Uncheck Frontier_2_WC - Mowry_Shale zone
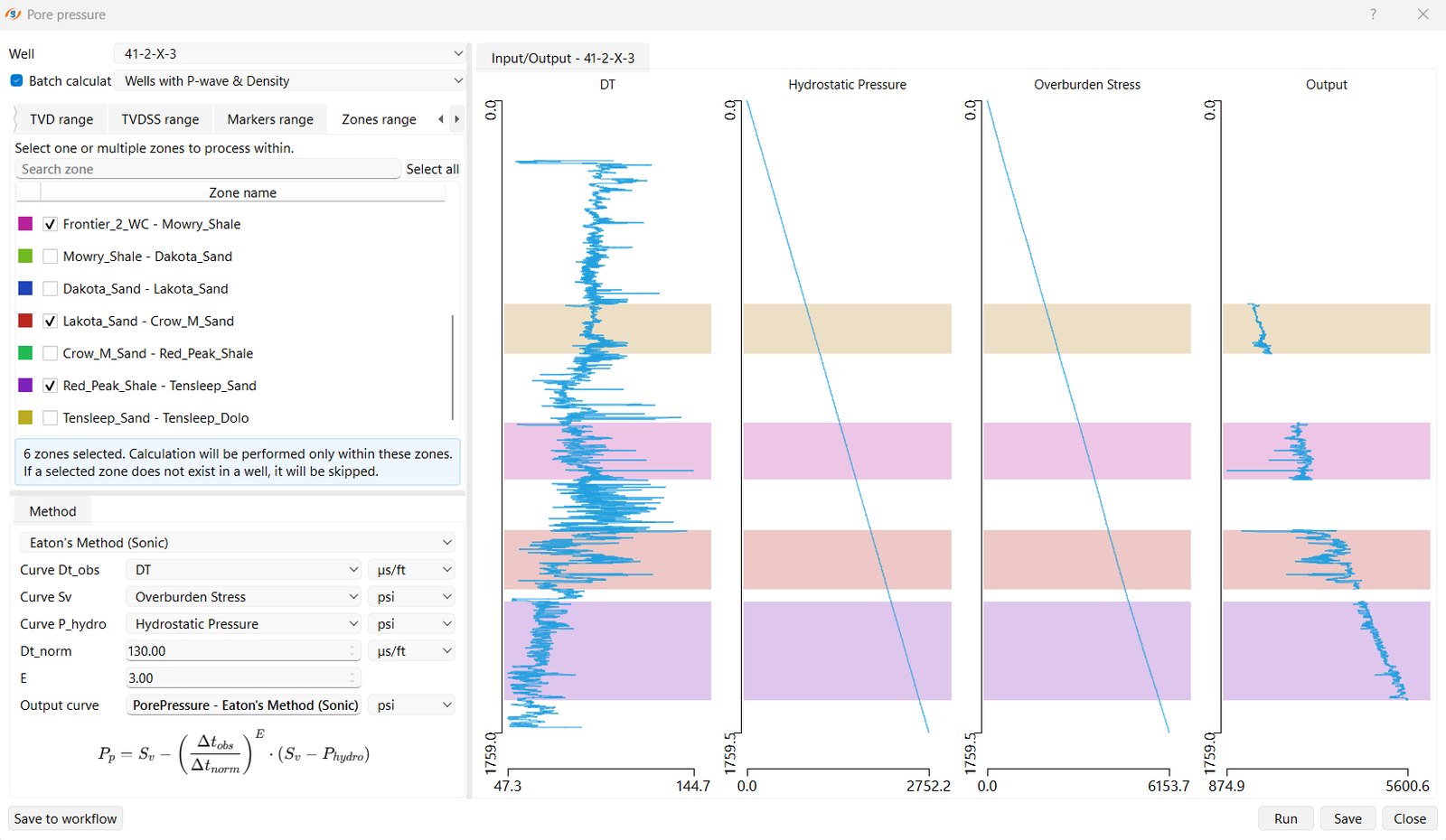The height and width of the screenshot is (840, 1446). coord(50,224)
